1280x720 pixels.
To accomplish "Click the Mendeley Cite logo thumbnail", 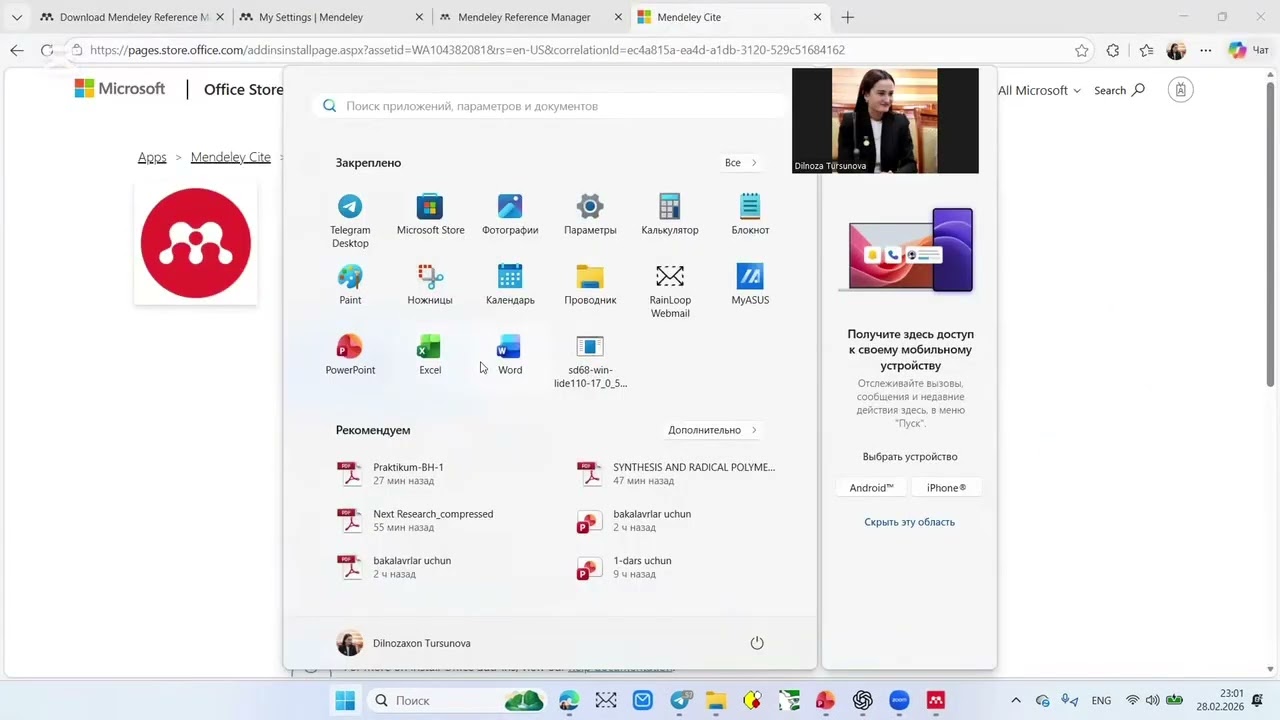I will (x=196, y=243).
